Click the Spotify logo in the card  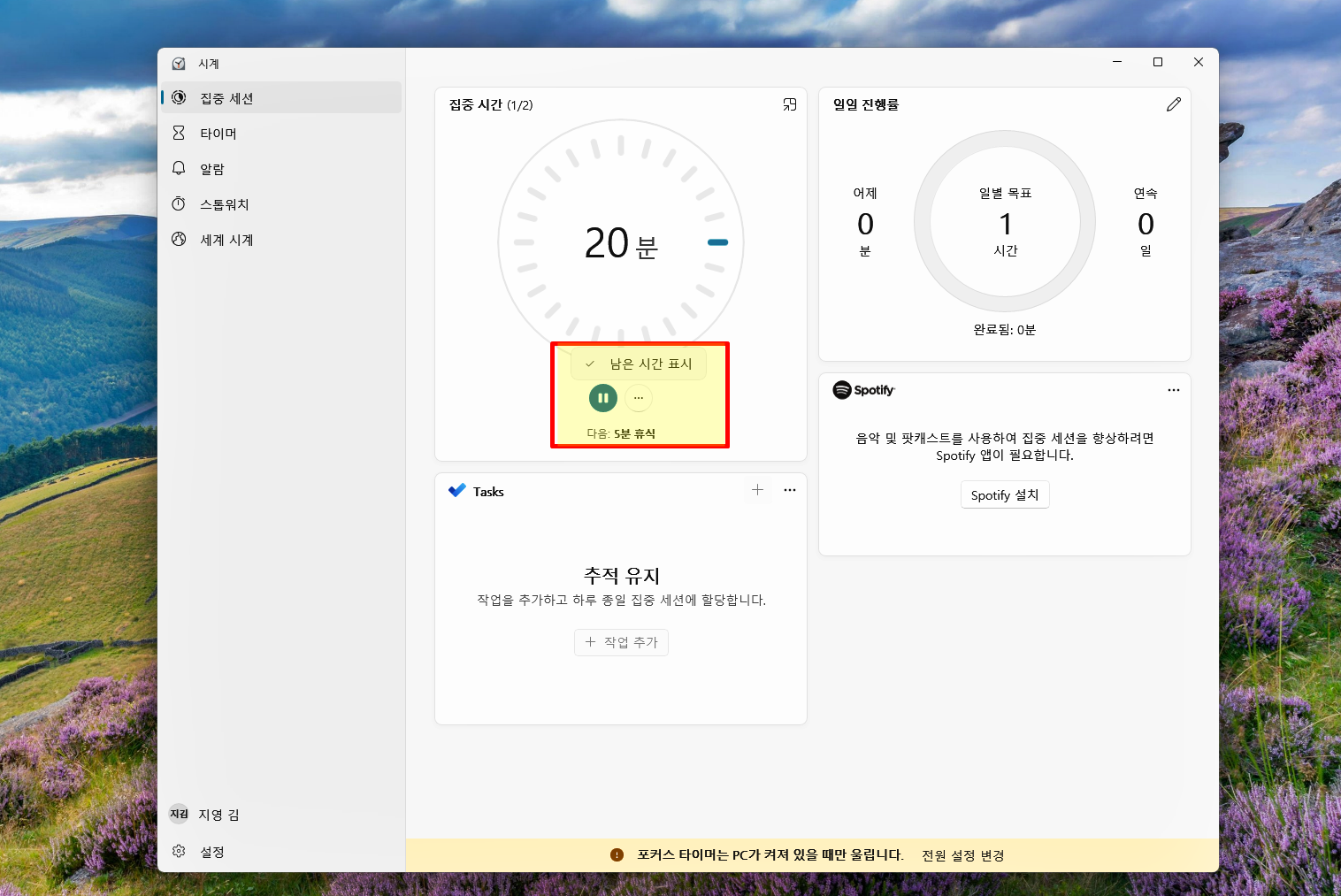[x=864, y=390]
